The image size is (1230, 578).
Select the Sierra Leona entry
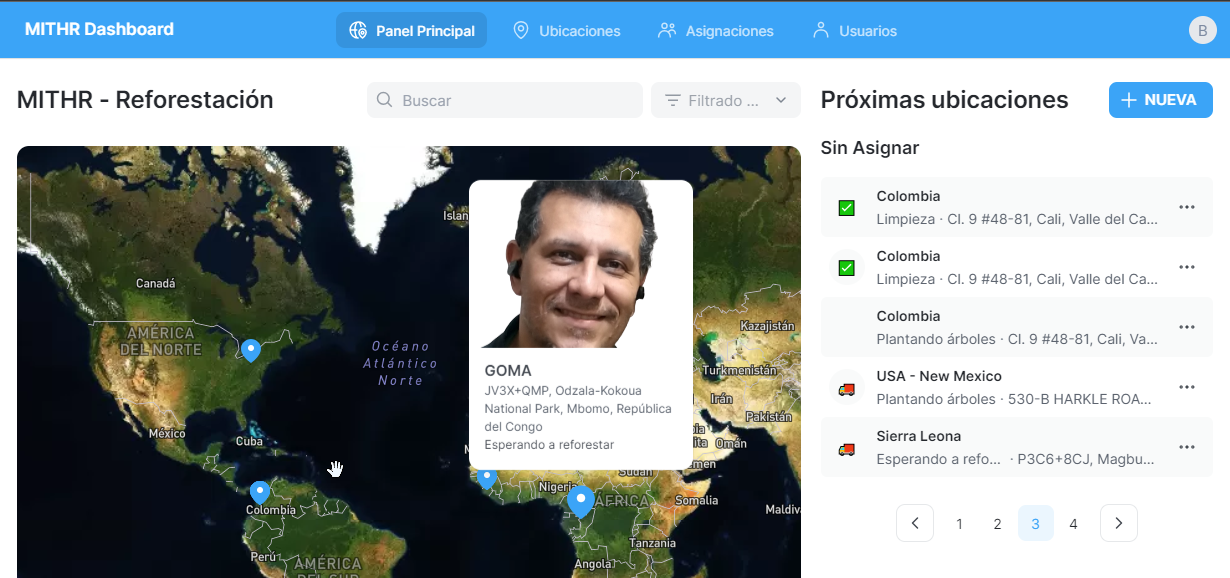pos(1017,447)
